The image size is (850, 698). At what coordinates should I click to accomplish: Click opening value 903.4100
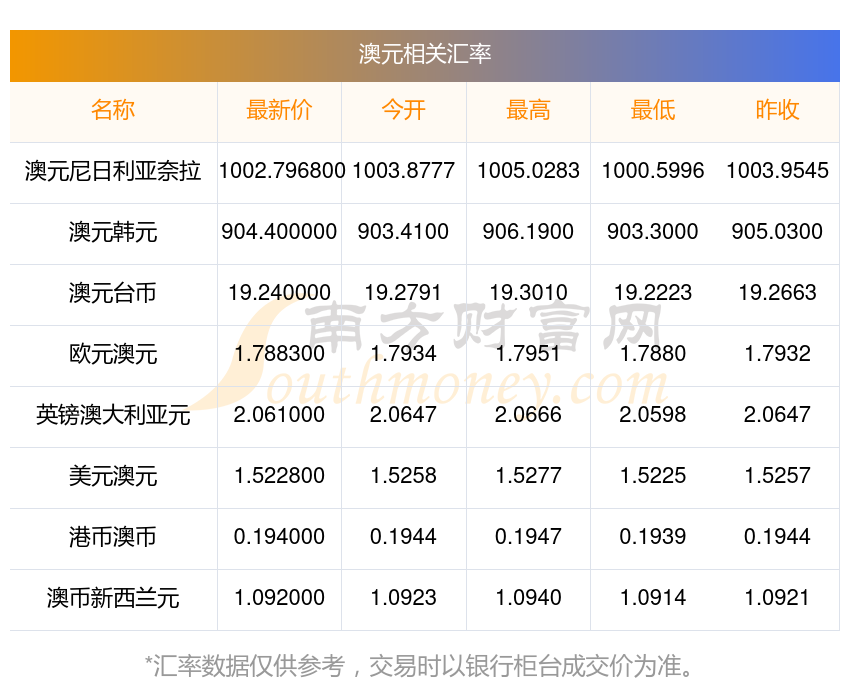[403, 232]
